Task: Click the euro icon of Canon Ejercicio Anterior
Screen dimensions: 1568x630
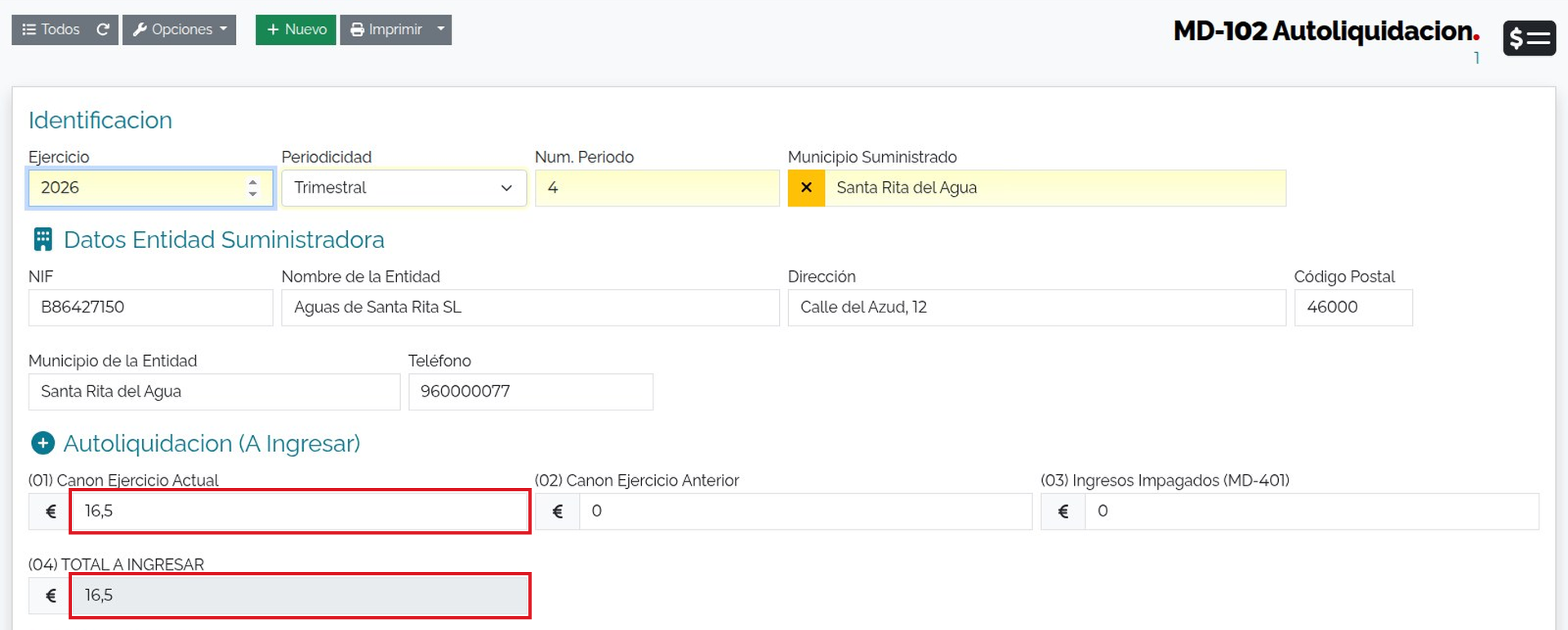Action: pos(558,512)
